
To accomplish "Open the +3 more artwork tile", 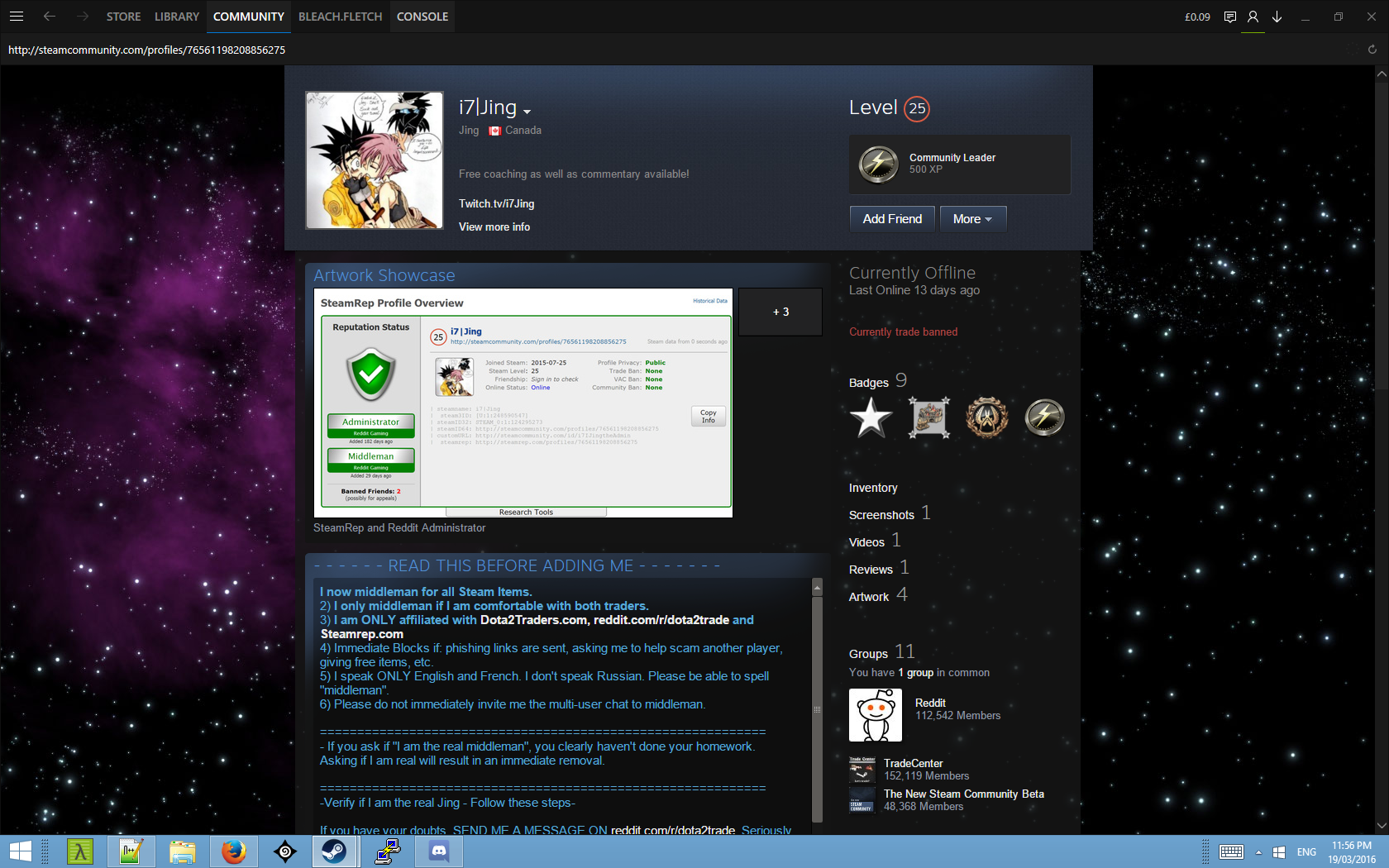I will (x=780, y=312).
